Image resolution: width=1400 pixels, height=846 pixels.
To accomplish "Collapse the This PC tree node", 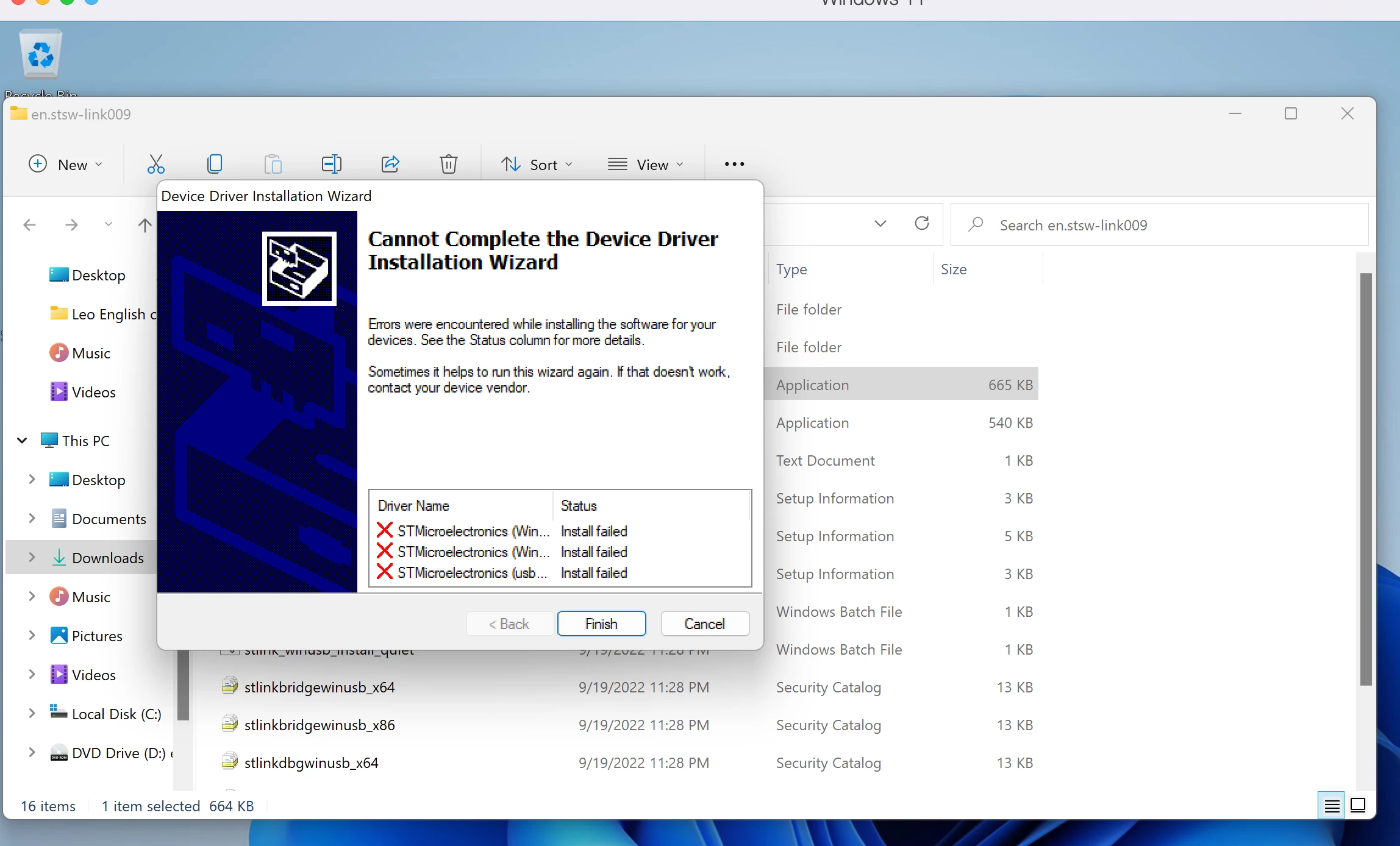I will click(x=23, y=440).
